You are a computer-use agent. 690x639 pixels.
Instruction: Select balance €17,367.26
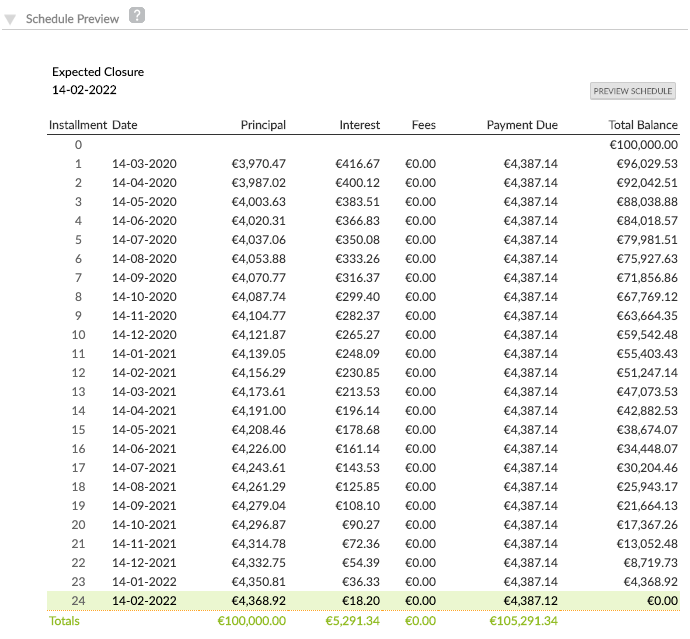(647, 525)
